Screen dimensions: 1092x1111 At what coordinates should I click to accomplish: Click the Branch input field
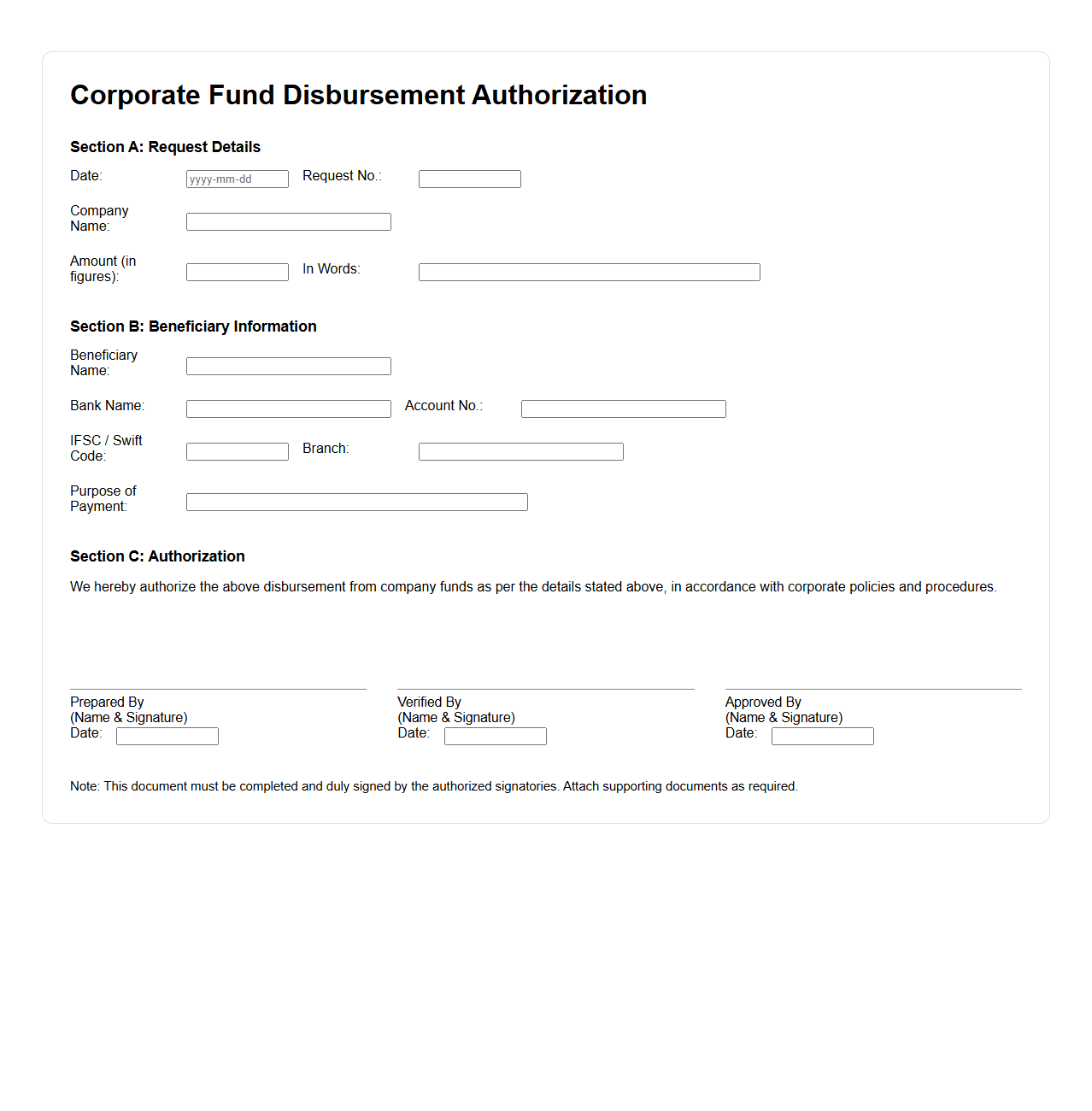click(x=520, y=451)
